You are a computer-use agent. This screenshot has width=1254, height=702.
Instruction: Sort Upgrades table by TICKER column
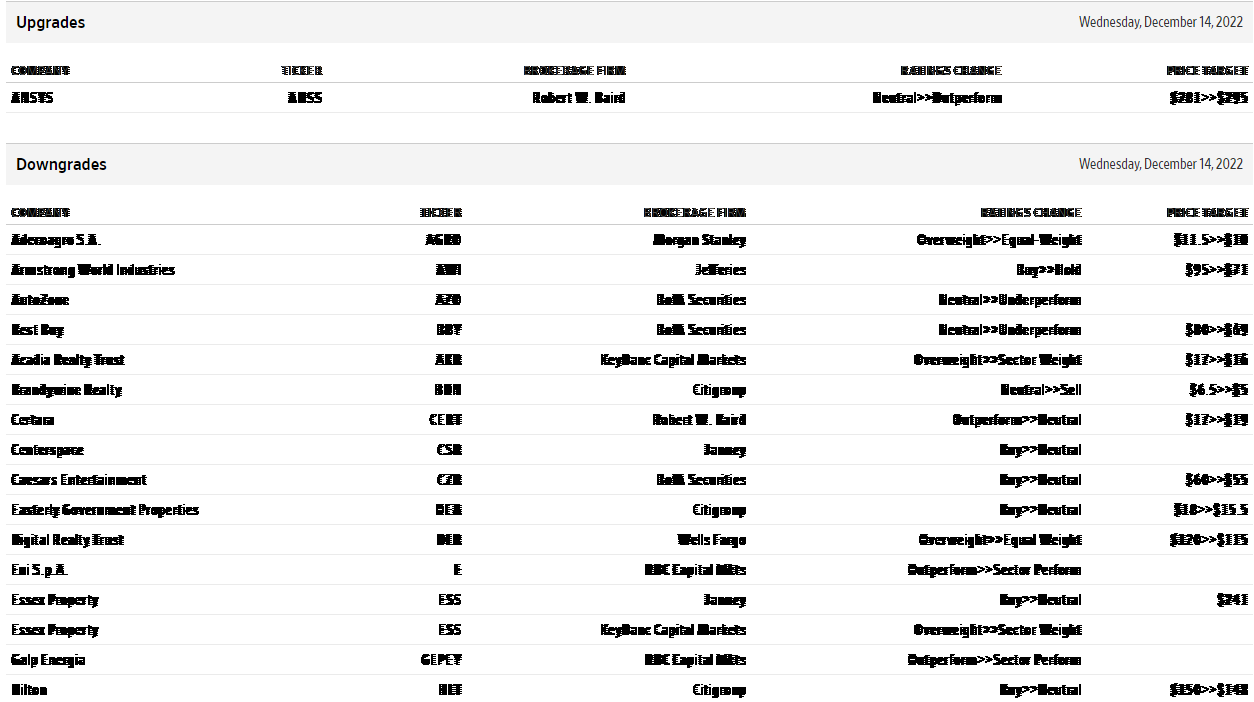(301, 71)
